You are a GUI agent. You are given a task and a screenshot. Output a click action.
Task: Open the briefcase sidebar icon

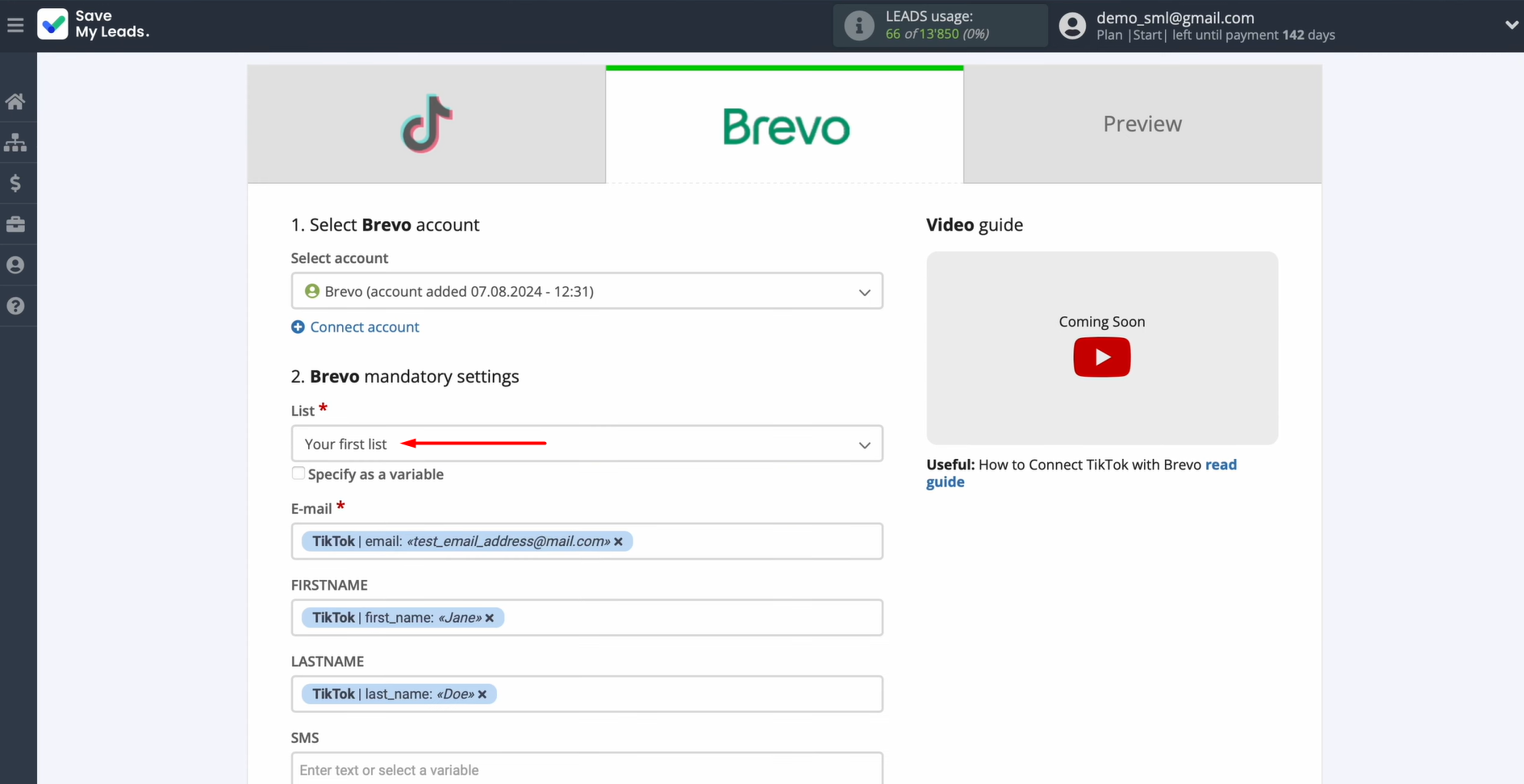pyautogui.click(x=15, y=224)
